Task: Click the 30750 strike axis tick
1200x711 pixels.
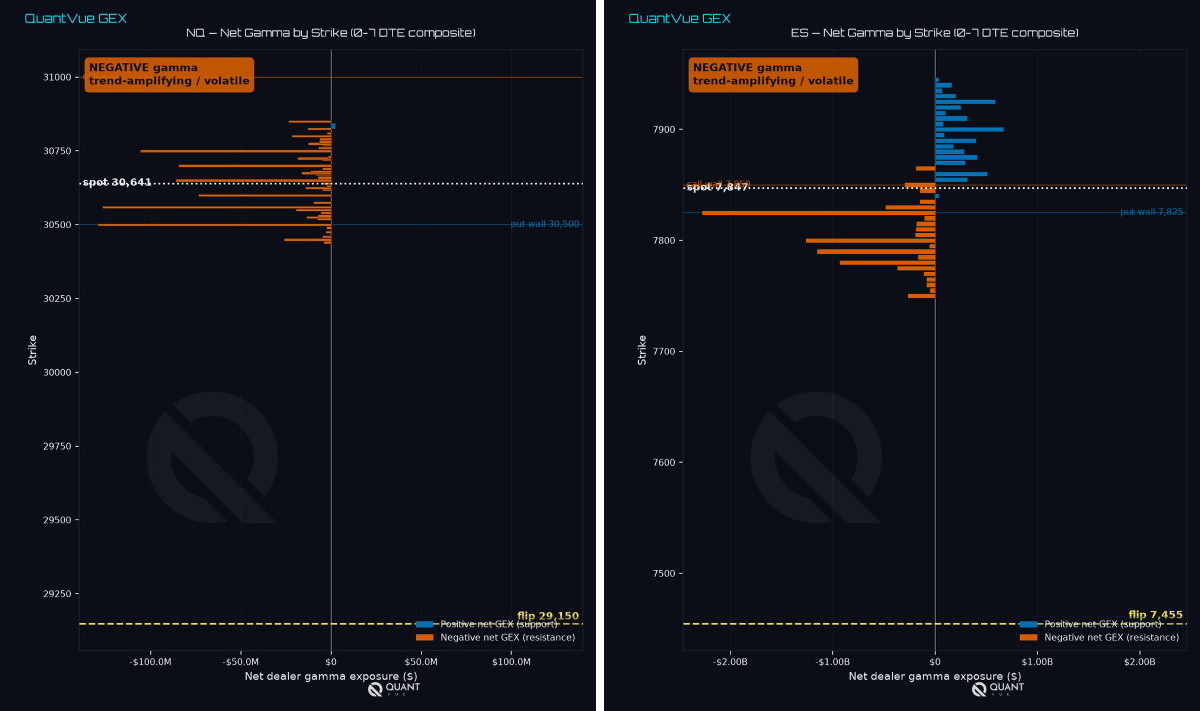Action: coord(58,151)
